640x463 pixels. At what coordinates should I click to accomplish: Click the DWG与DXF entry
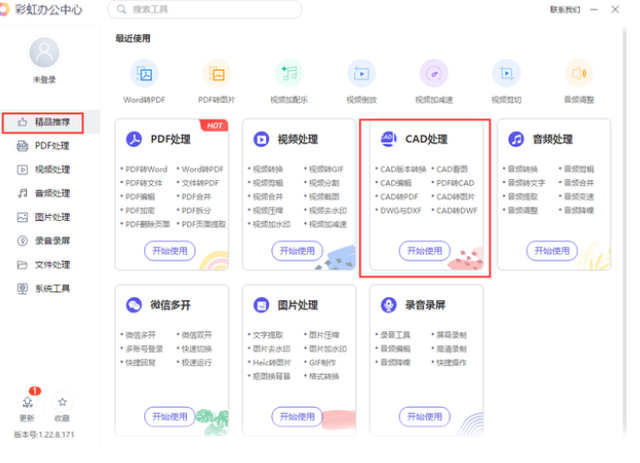(400, 211)
